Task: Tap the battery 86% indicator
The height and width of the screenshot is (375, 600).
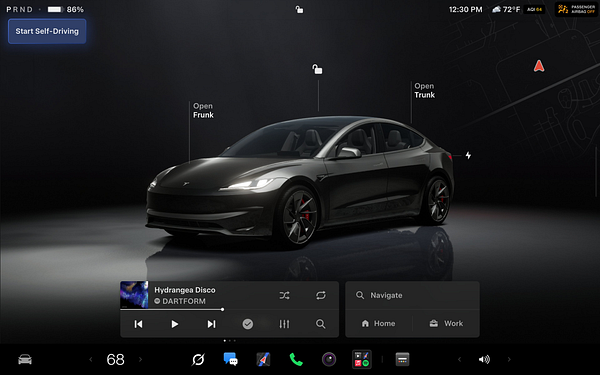Action: click(x=65, y=9)
